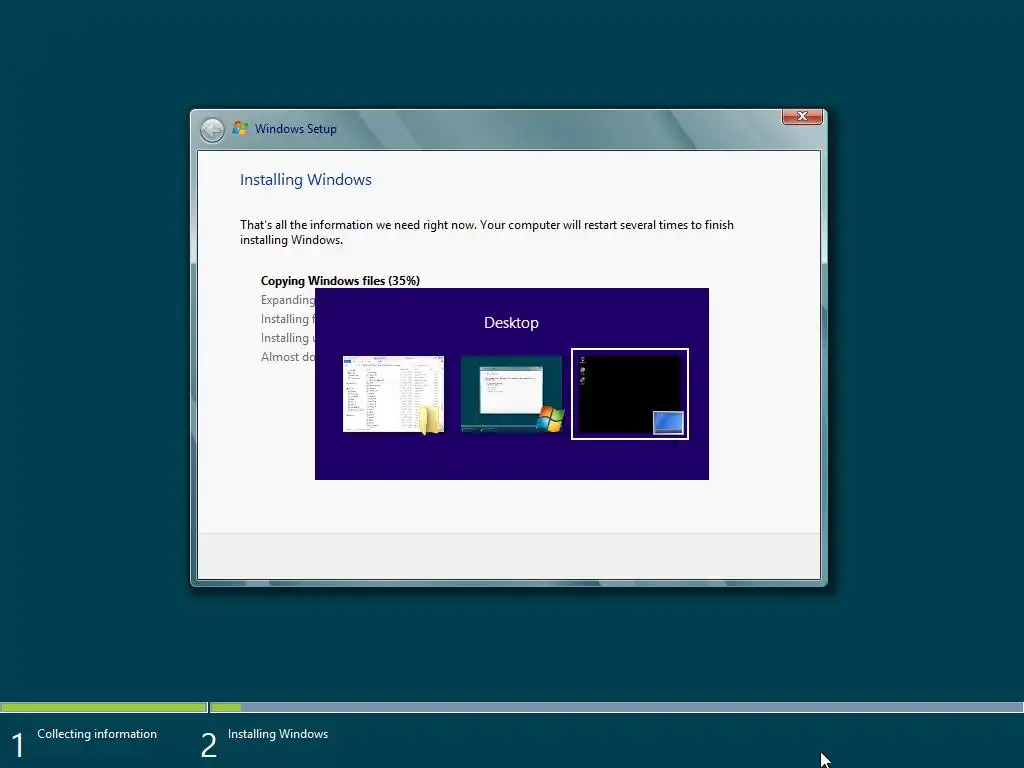This screenshot has width=1024, height=768.
Task: Close the Windows Setup dialog
Action: click(x=802, y=116)
